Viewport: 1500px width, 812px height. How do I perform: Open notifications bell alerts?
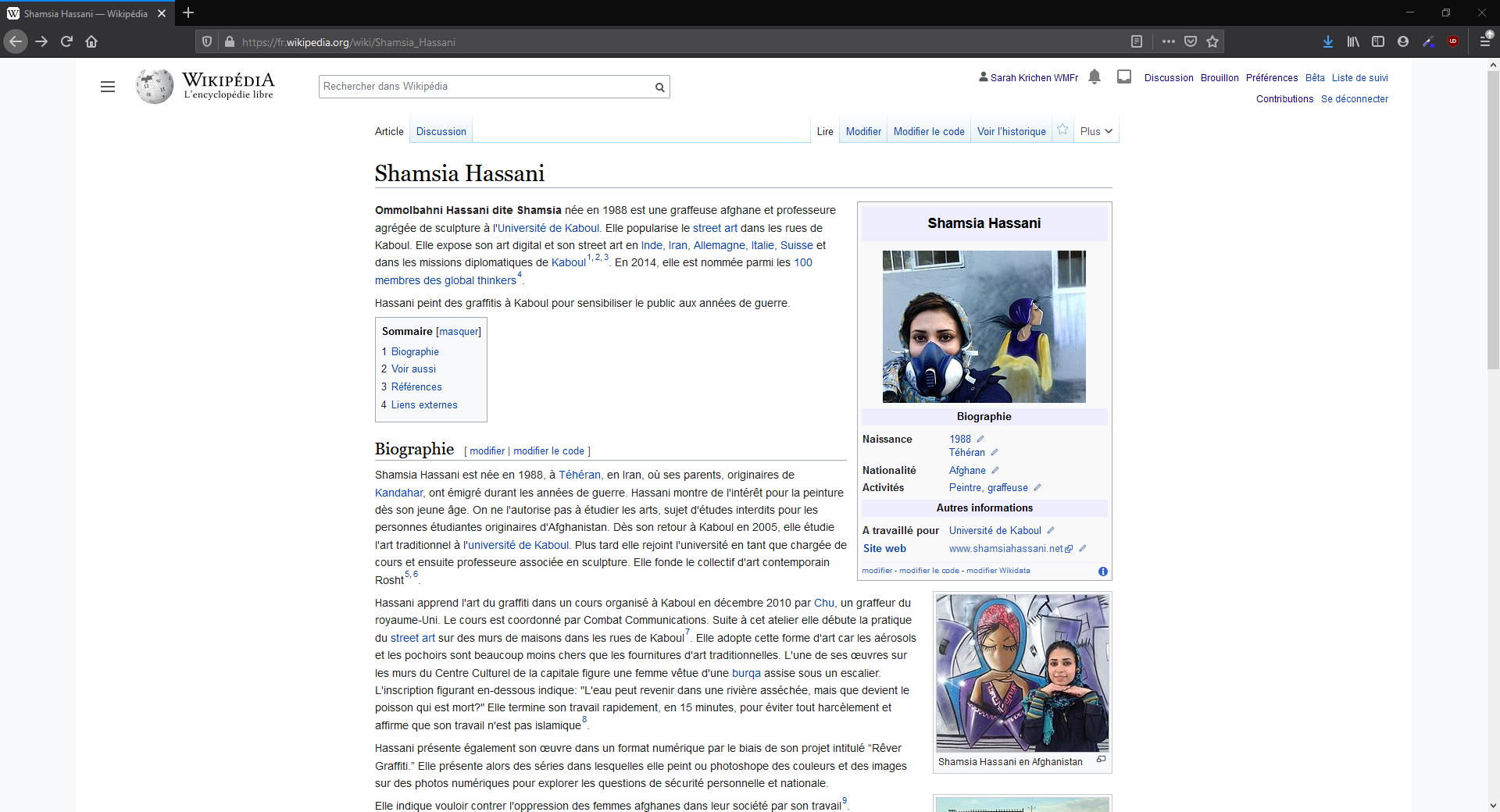tap(1095, 77)
